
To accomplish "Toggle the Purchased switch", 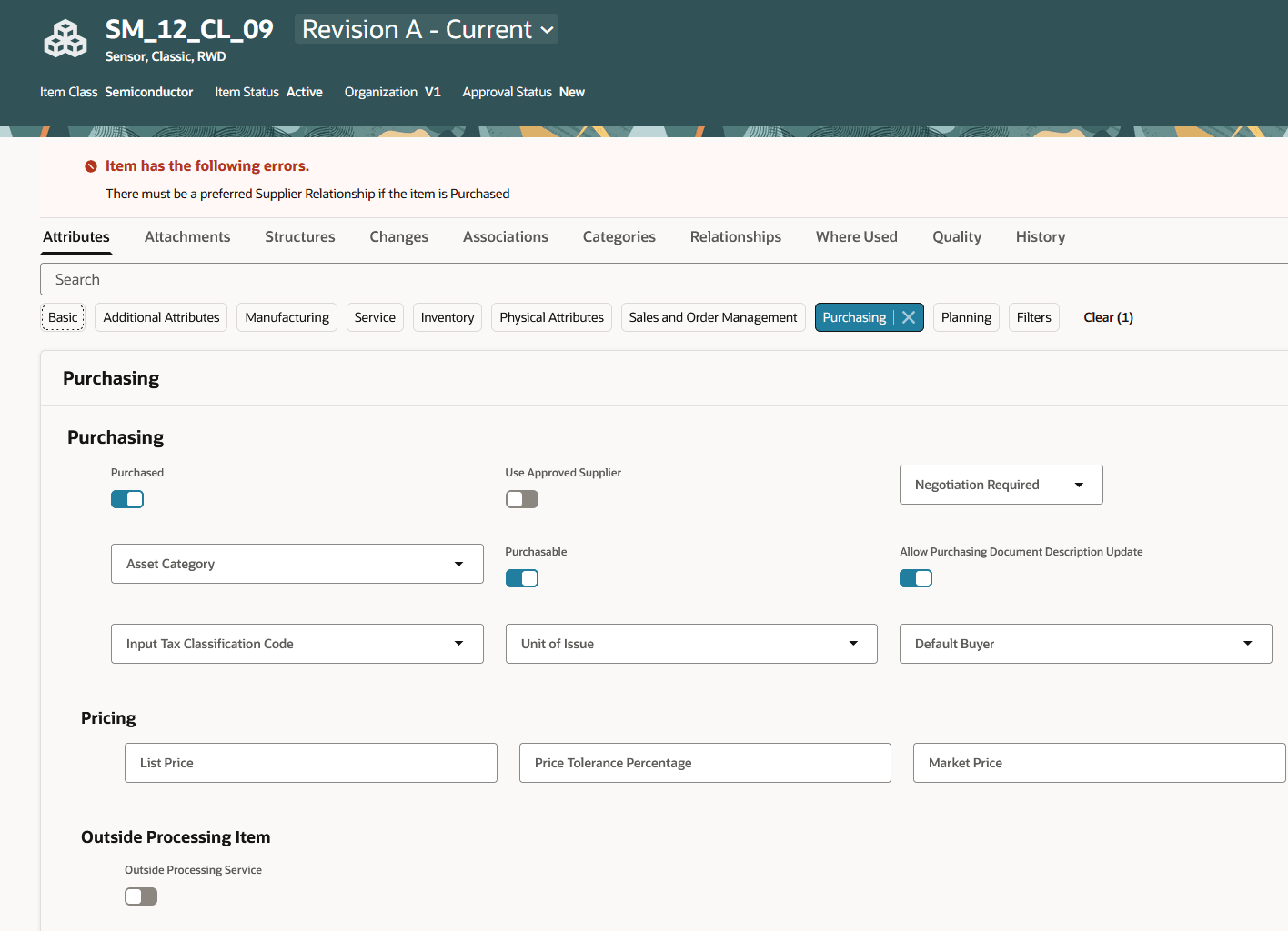I will coord(127,499).
